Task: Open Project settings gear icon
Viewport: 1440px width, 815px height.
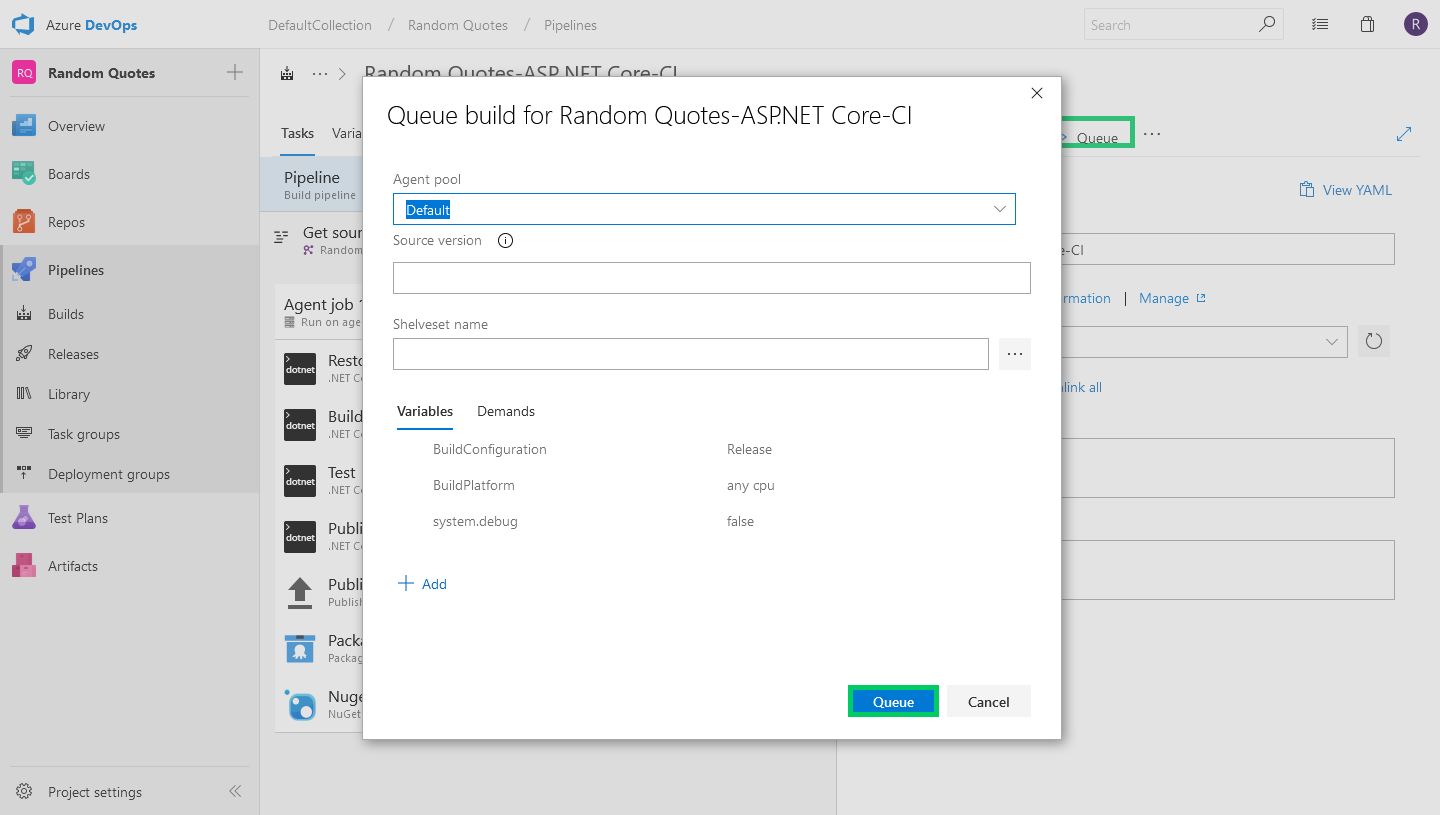Action: pyautogui.click(x=25, y=792)
